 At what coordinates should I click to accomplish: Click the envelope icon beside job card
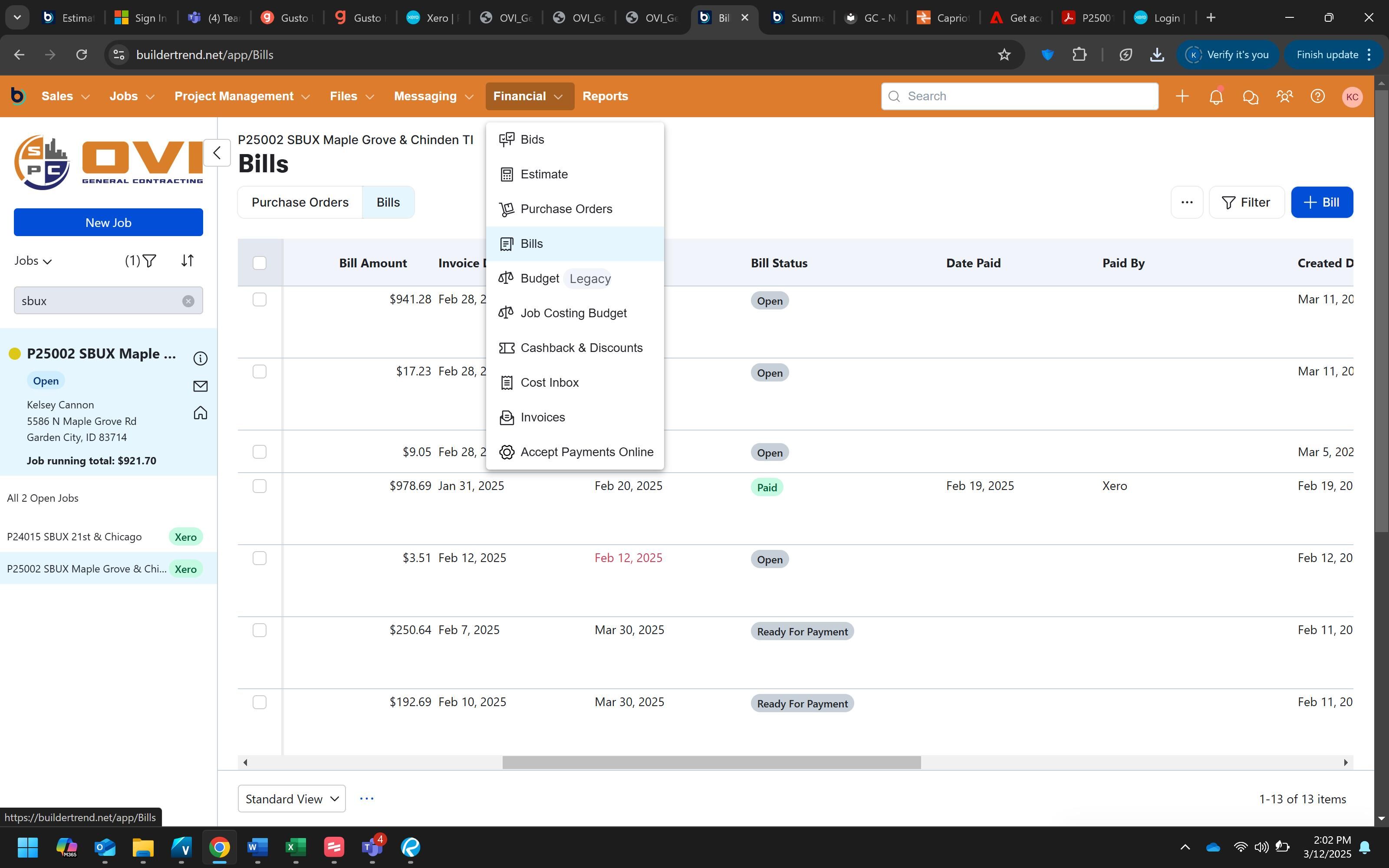(x=200, y=386)
